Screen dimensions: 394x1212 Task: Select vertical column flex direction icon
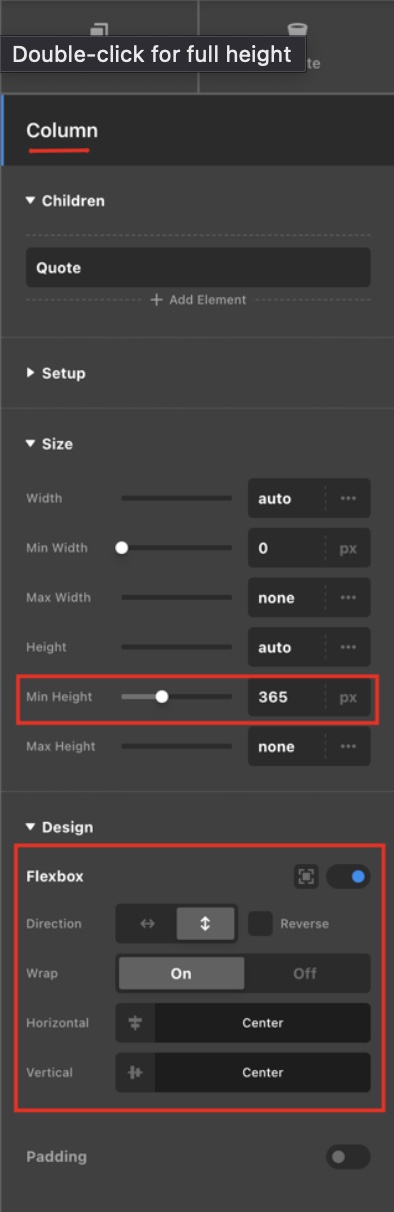[205, 924]
